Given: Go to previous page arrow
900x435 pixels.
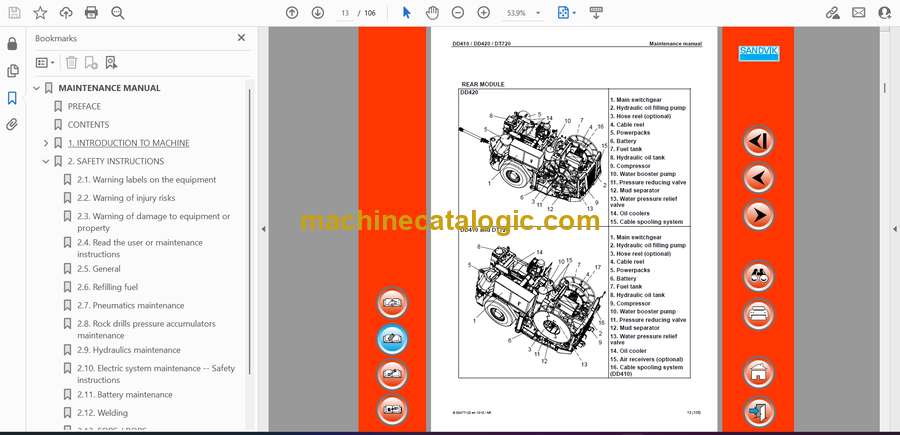Looking at the screenshot, I should point(292,13).
